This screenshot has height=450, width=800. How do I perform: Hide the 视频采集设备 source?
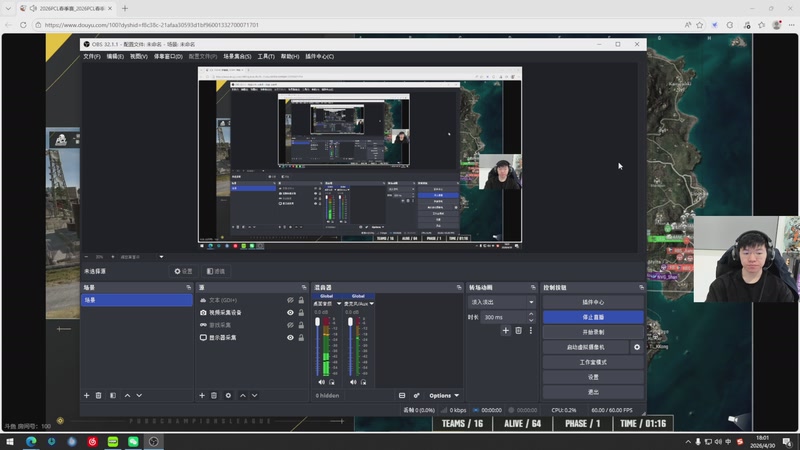coord(290,312)
